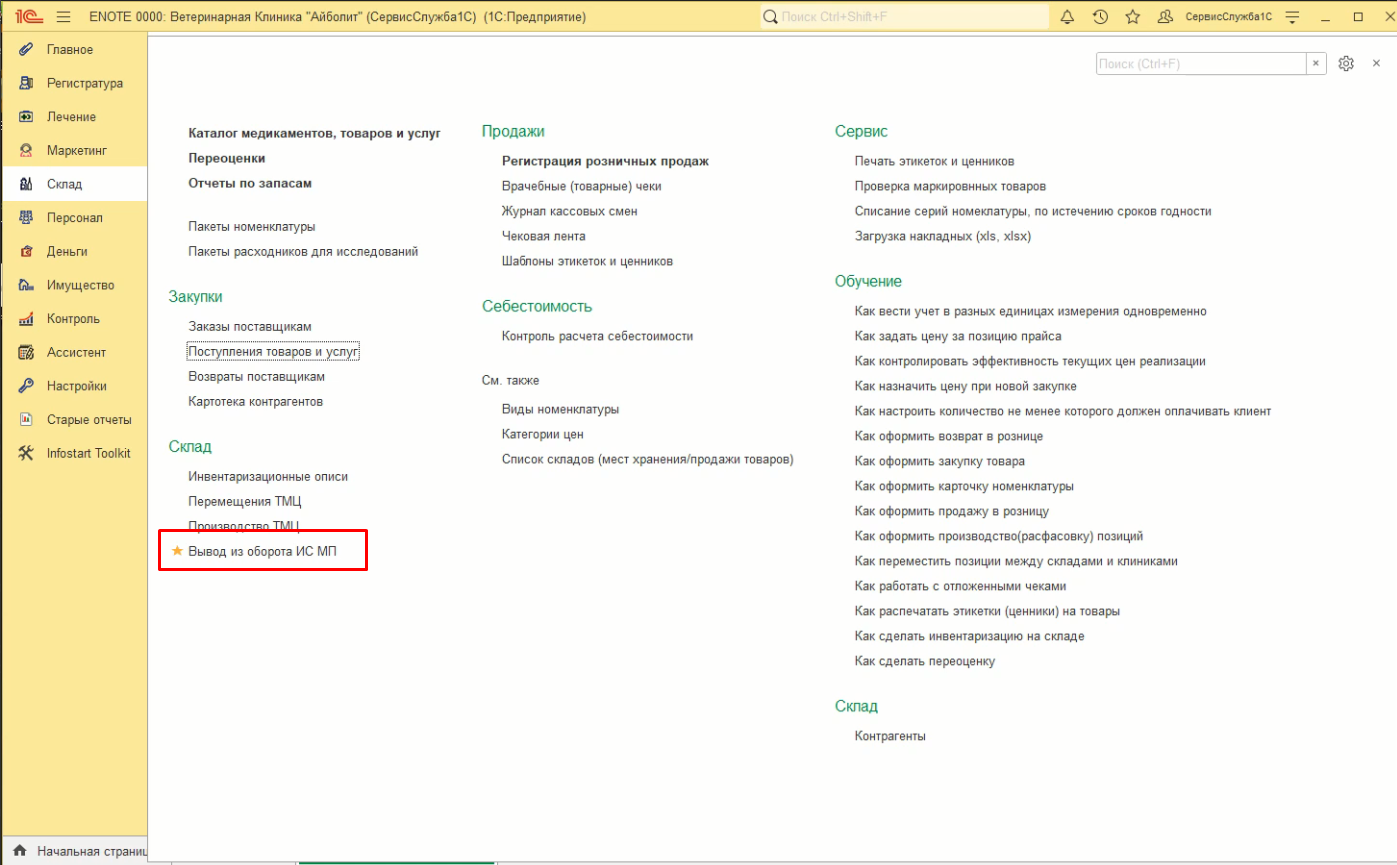
Task: Click the gear settings icon
Action: coord(1346,64)
